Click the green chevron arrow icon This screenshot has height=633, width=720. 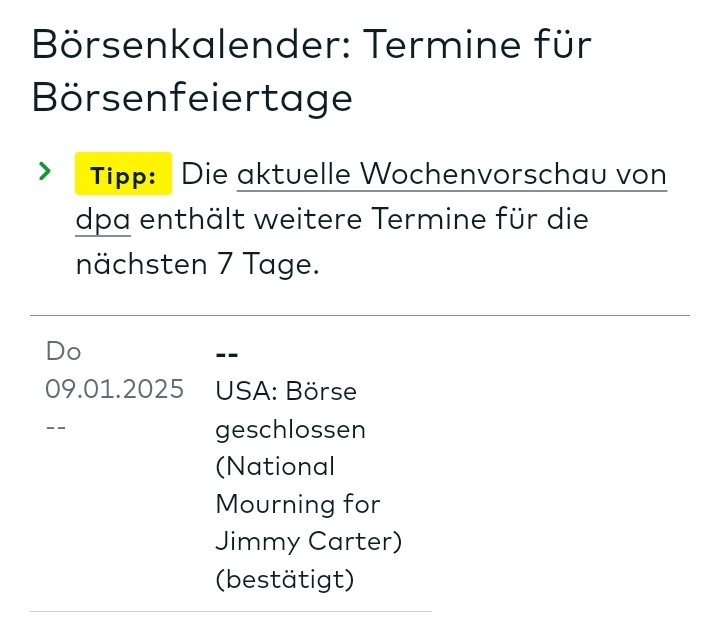44,171
